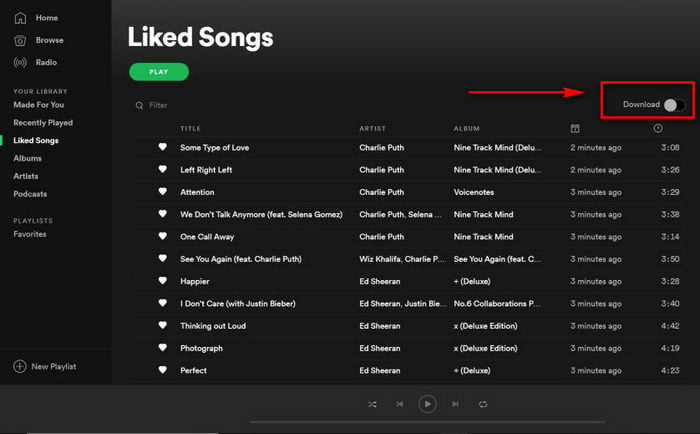Skip to previous track

click(400, 405)
